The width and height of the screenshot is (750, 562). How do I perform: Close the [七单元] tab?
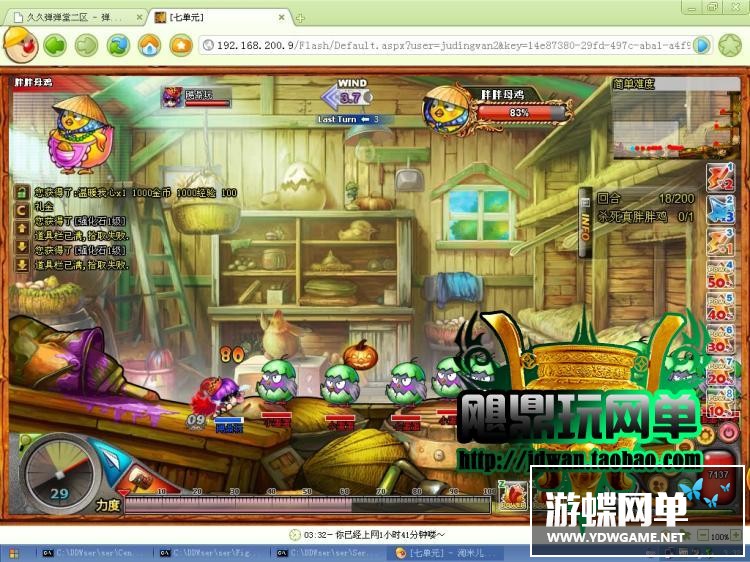tap(282, 17)
